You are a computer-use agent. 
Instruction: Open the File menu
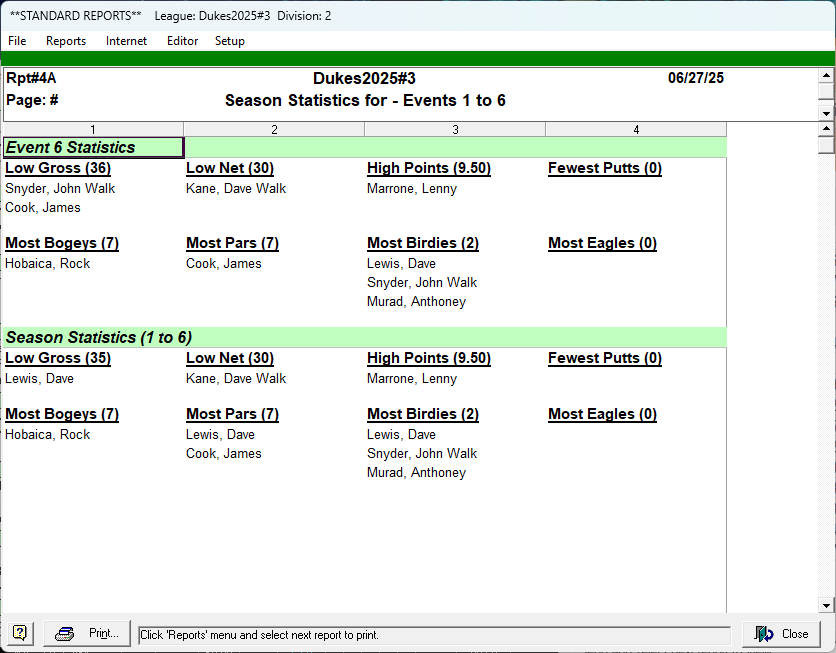click(x=17, y=41)
